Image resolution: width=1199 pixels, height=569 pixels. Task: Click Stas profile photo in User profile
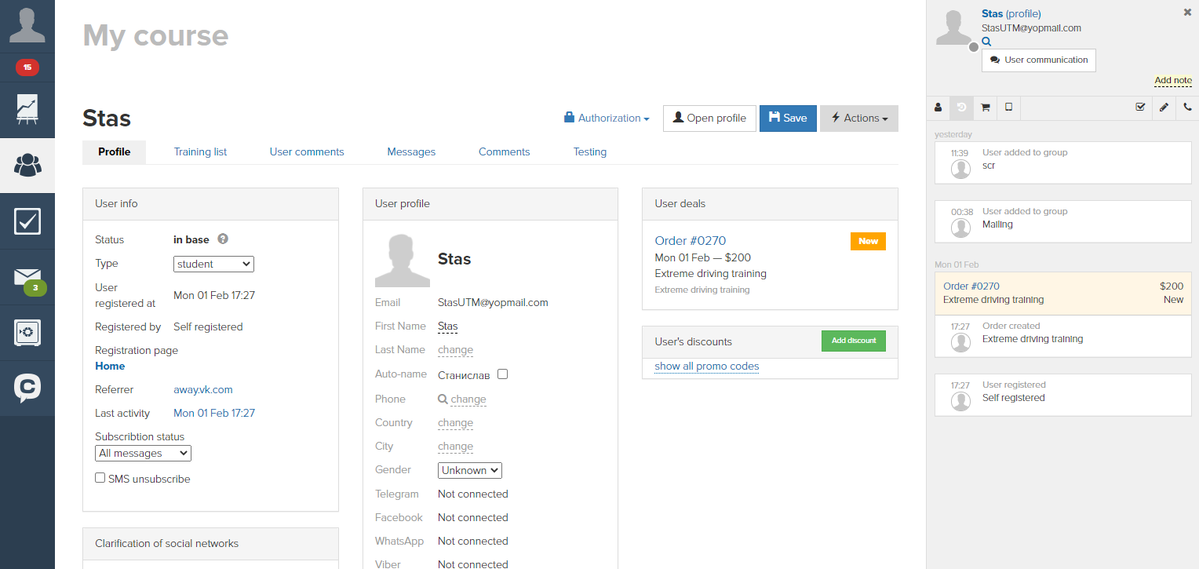point(401,261)
